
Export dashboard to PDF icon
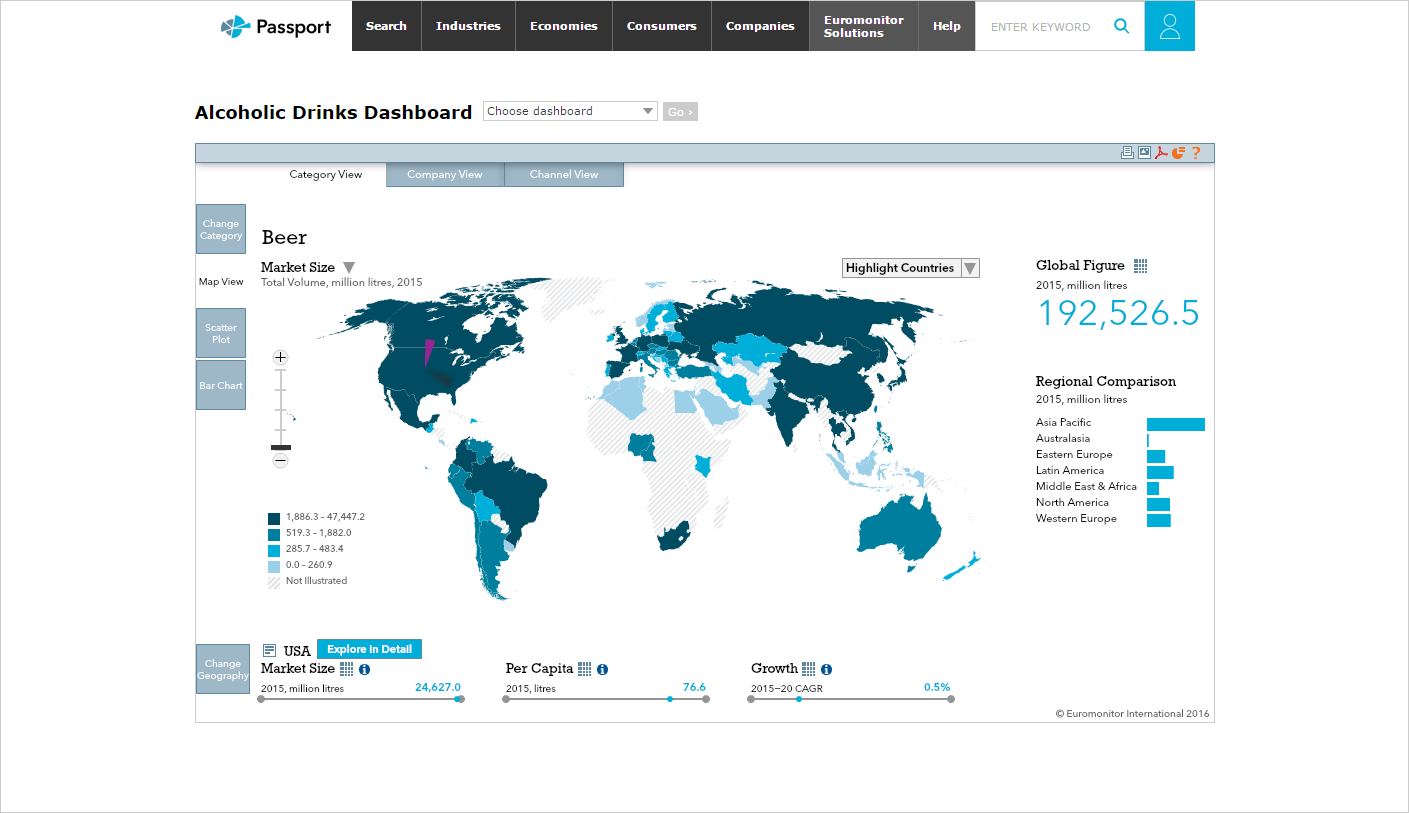(1161, 152)
